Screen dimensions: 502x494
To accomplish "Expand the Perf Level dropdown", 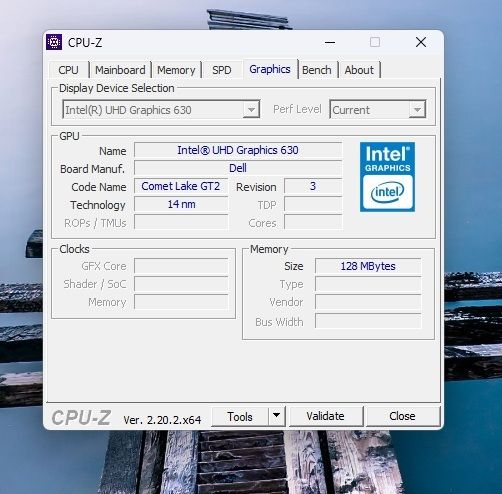I will pos(378,109).
